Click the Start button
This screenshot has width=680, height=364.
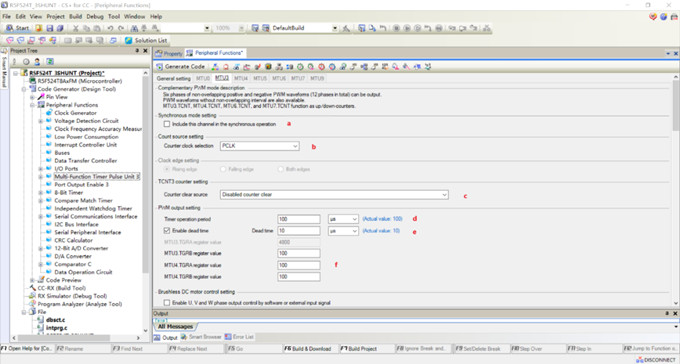coord(18,28)
